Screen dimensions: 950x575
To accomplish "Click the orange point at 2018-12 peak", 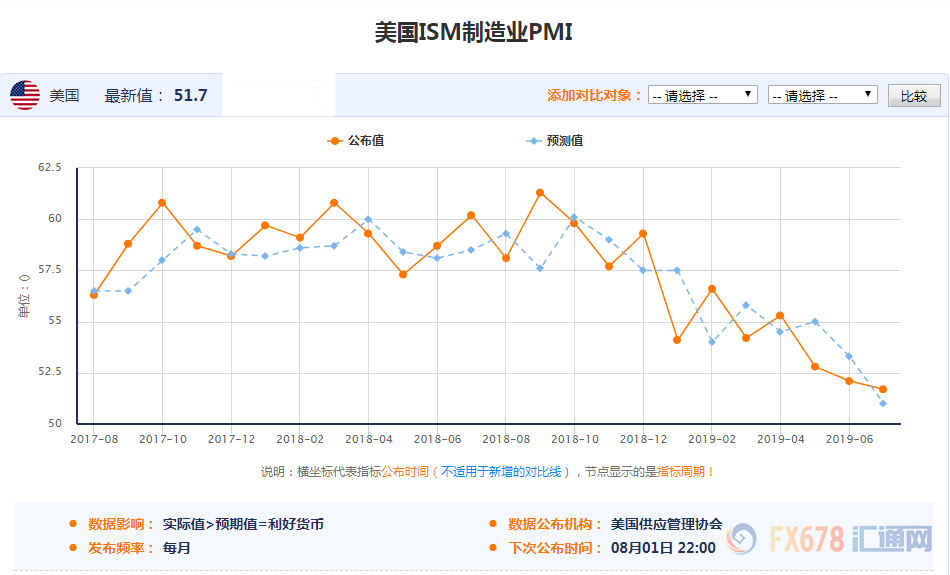I will click(643, 233).
